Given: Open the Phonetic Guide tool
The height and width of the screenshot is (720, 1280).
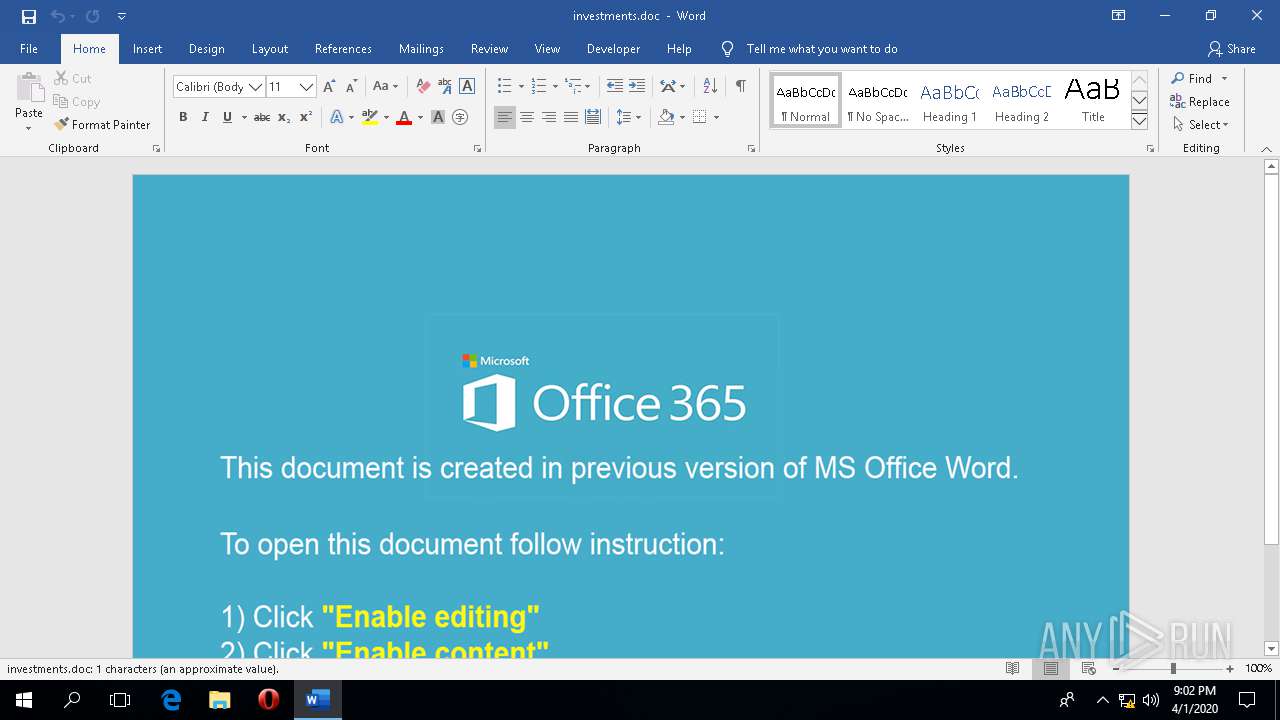Looking at the screenshot, I should coord(445,86).
